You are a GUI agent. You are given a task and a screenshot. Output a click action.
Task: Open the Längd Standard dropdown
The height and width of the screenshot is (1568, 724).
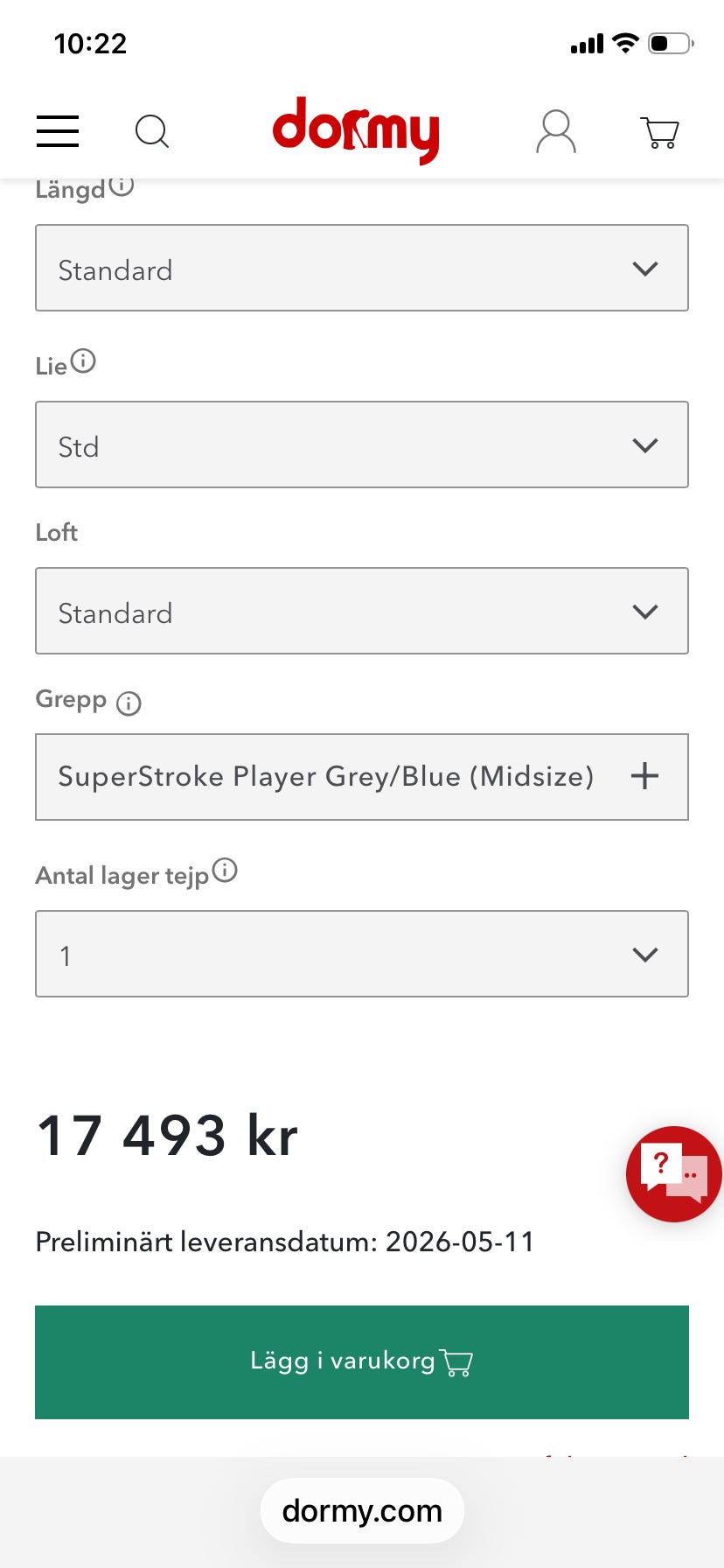coord(361,269)
